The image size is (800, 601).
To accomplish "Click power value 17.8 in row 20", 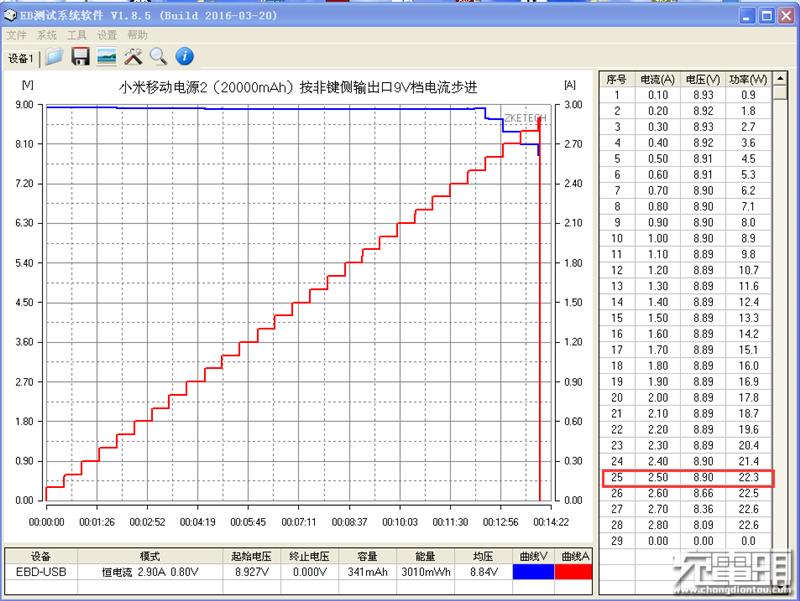I will pyautogui.click(x=748, y=397).
